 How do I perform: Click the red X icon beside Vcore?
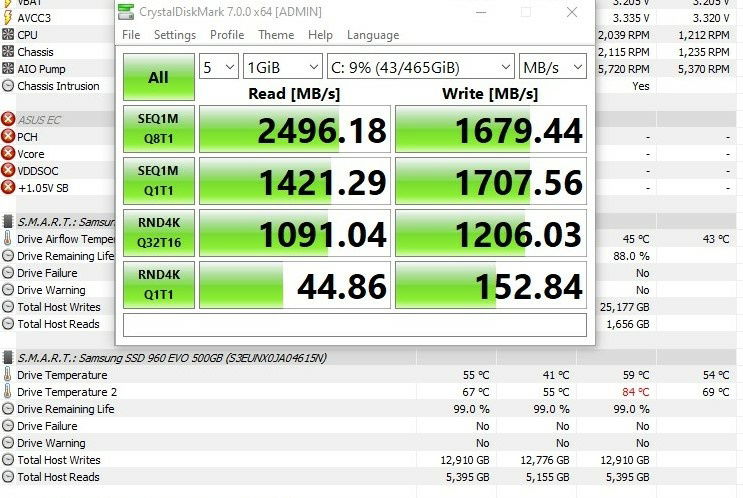tap(8, 154)
